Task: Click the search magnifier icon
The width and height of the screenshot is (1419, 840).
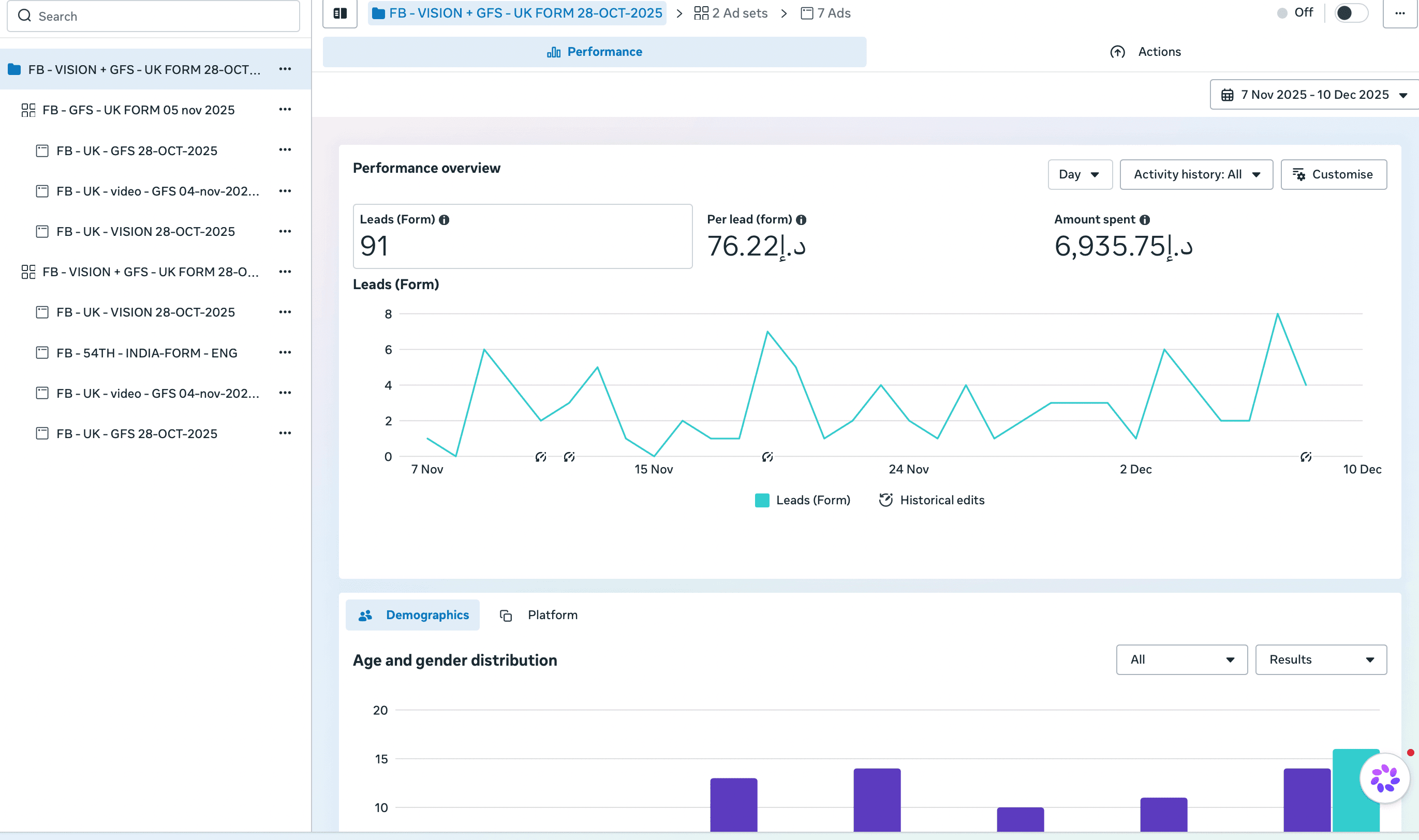Action: click(24, 16)
